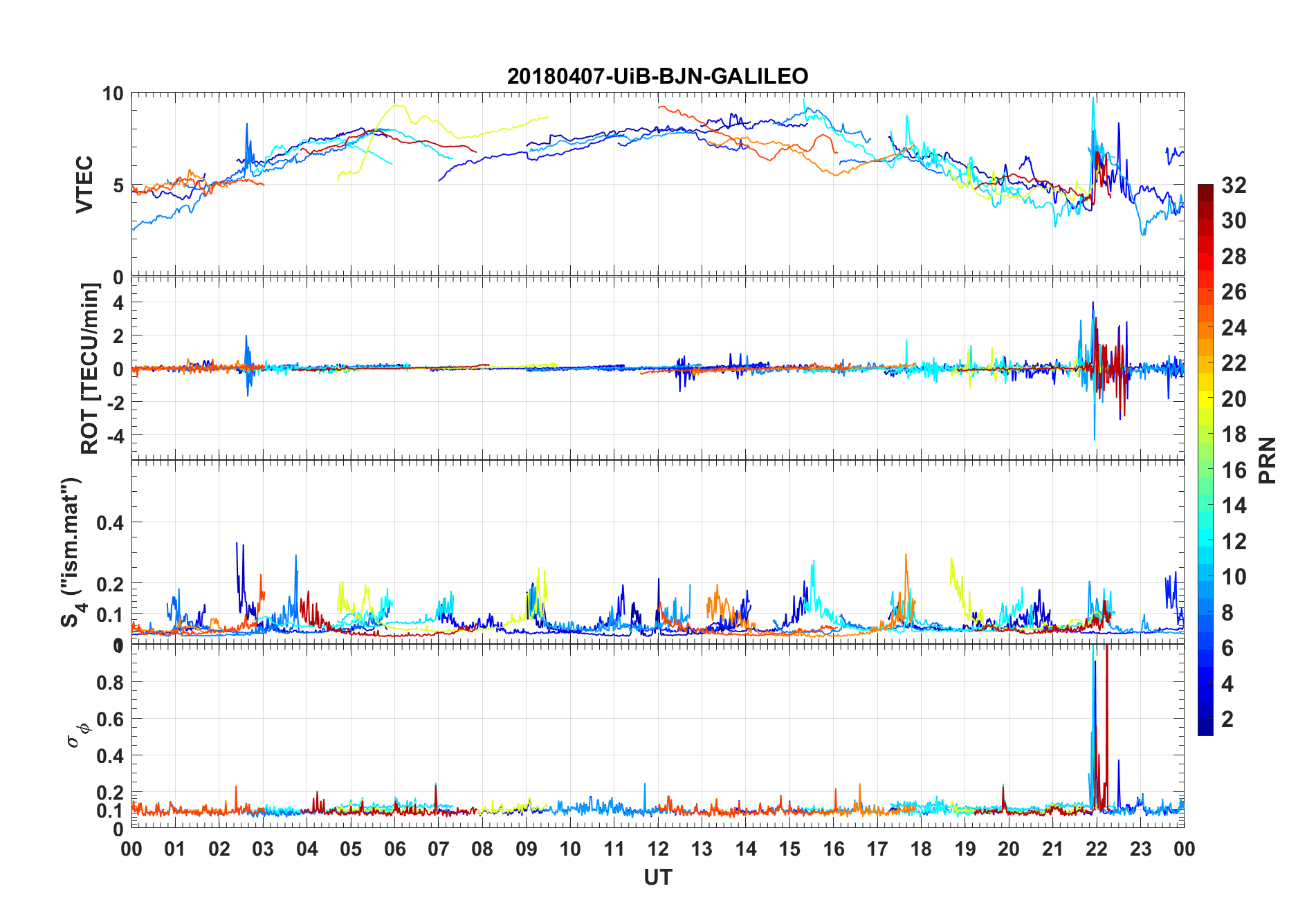Click the S4 ("ism.mat") axis label
1316x920 pixels.
73,552
